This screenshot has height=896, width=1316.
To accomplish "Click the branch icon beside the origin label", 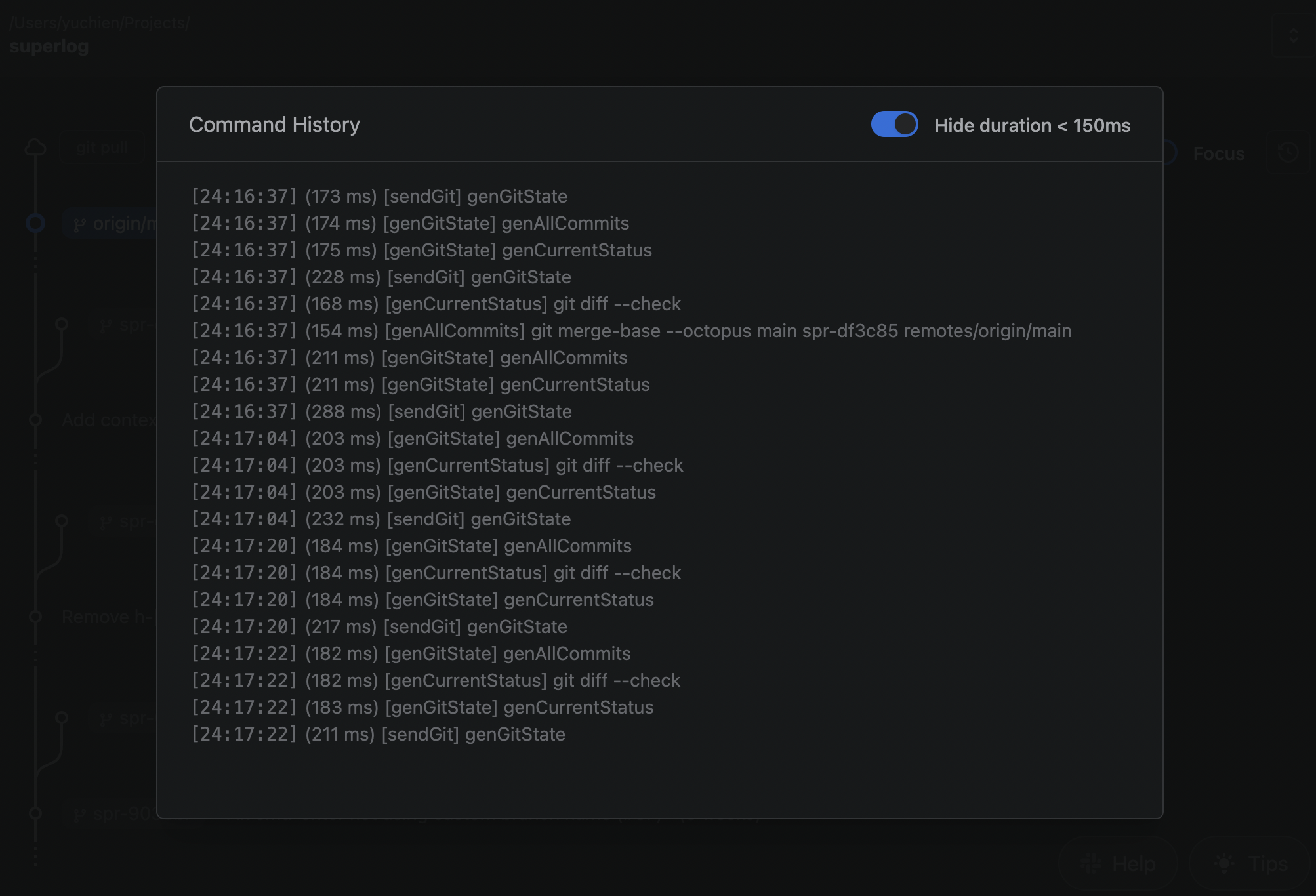I will pos(79,224).
